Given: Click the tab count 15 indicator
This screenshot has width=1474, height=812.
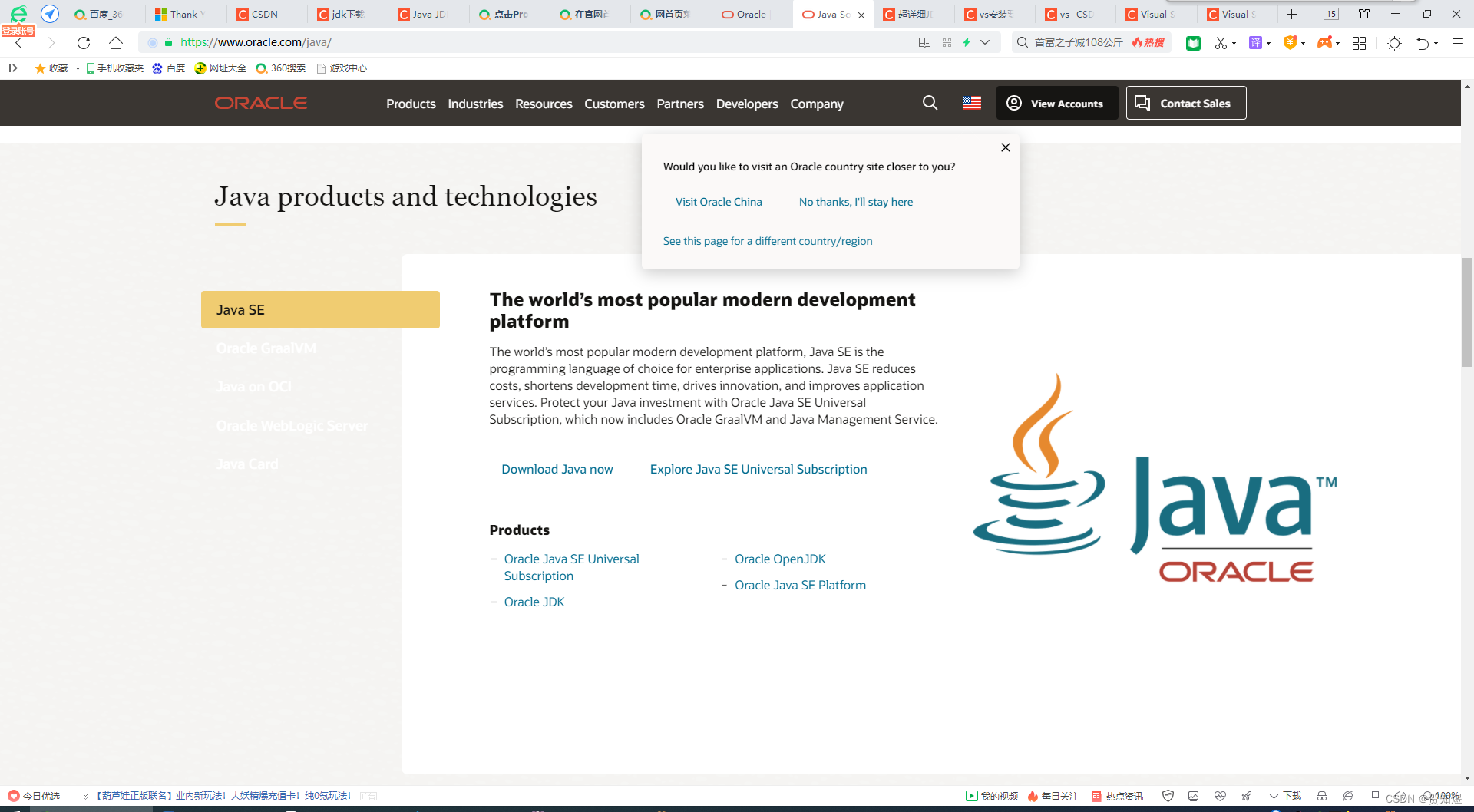Looking at the screenshot, I should coord(1331,14).
